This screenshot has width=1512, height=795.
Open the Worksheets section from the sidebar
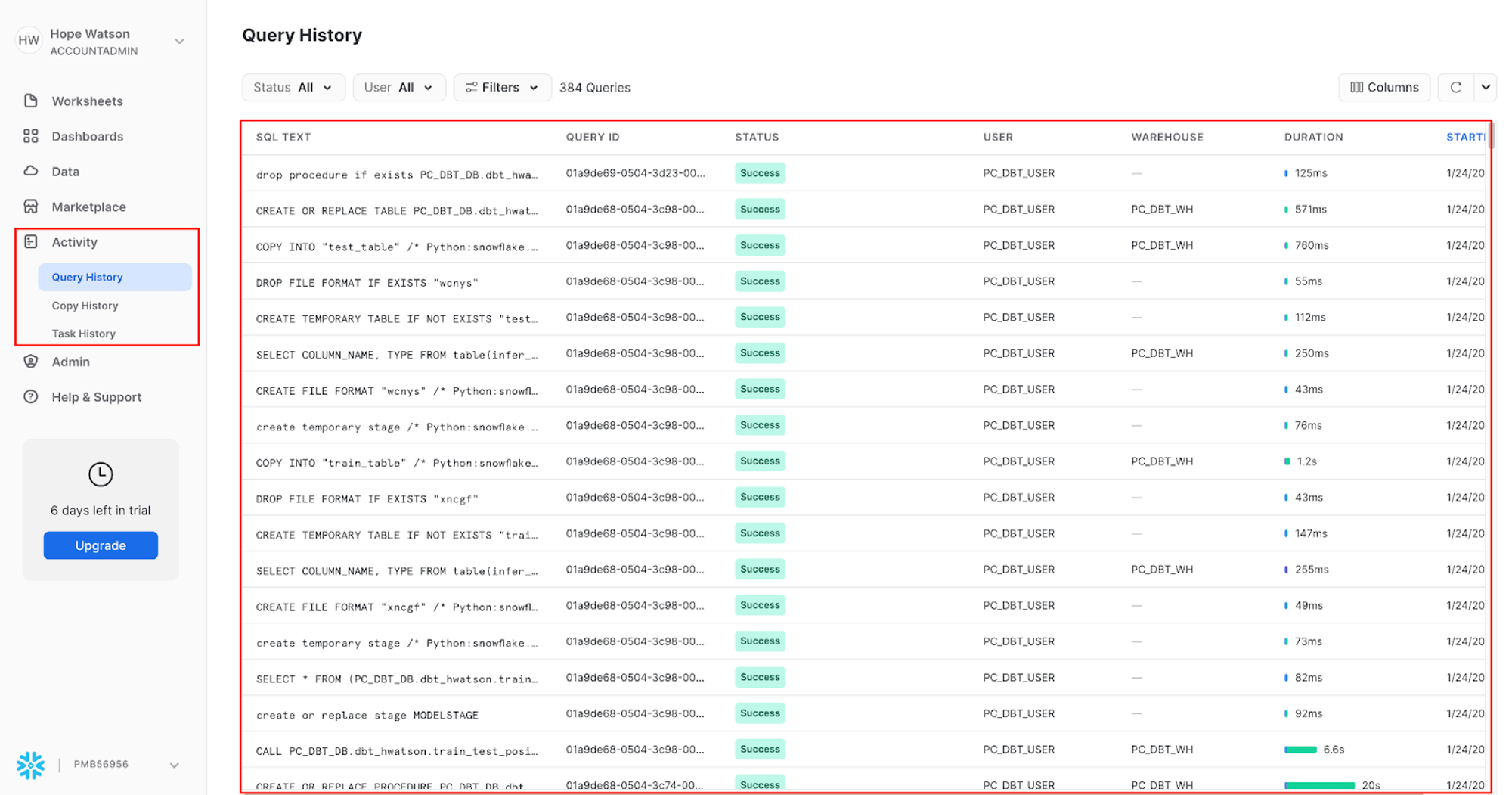(30, 101)
